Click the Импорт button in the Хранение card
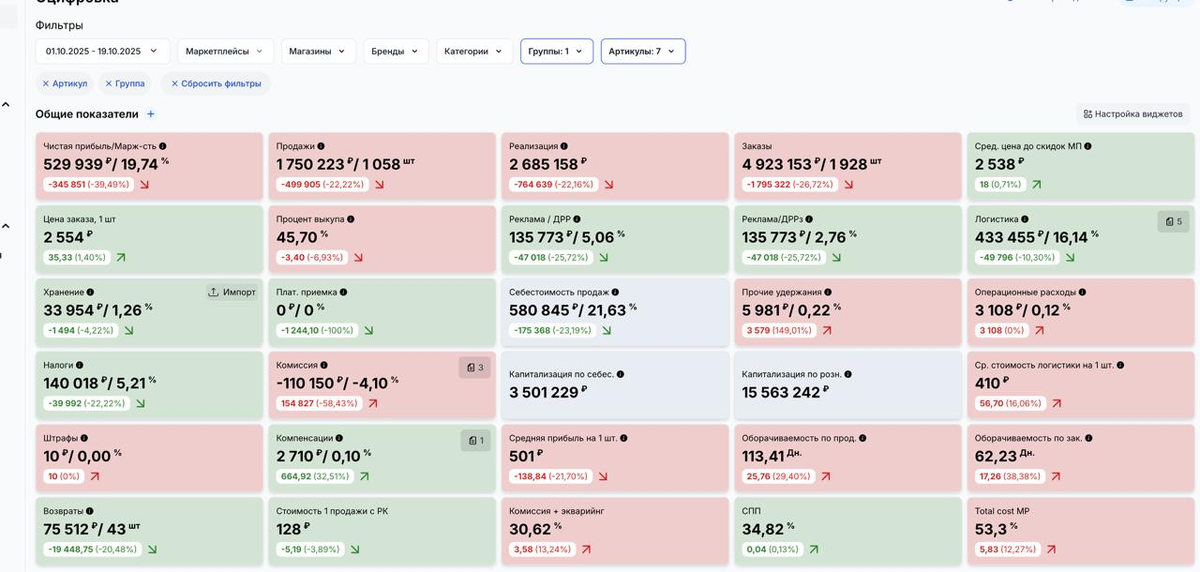Image resolution: width=1200 pixels, height=572 pixels. [x=232, y=292]
